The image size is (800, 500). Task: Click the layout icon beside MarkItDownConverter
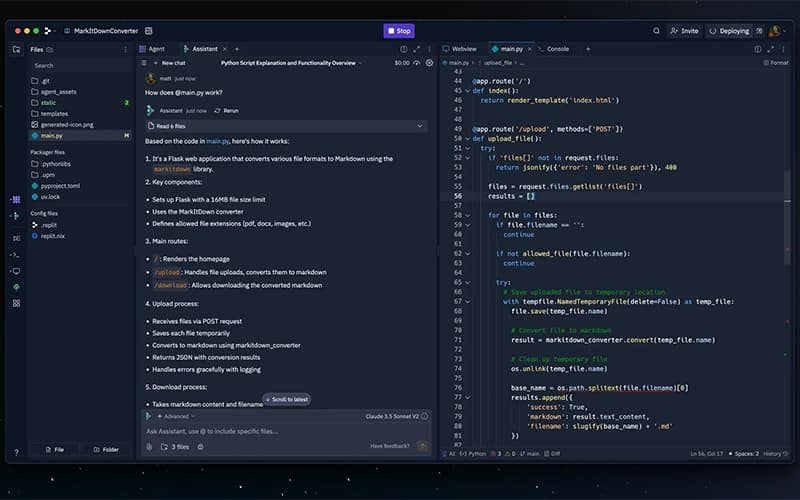(148, 31)
